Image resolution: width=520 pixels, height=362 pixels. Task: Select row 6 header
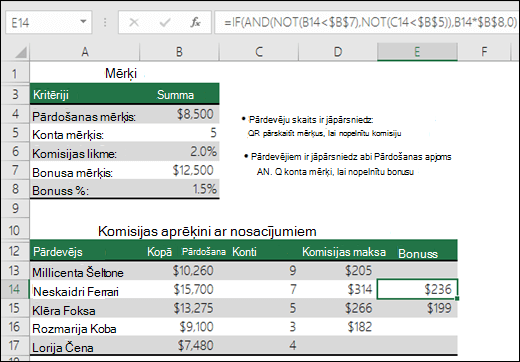pos(15,151)
